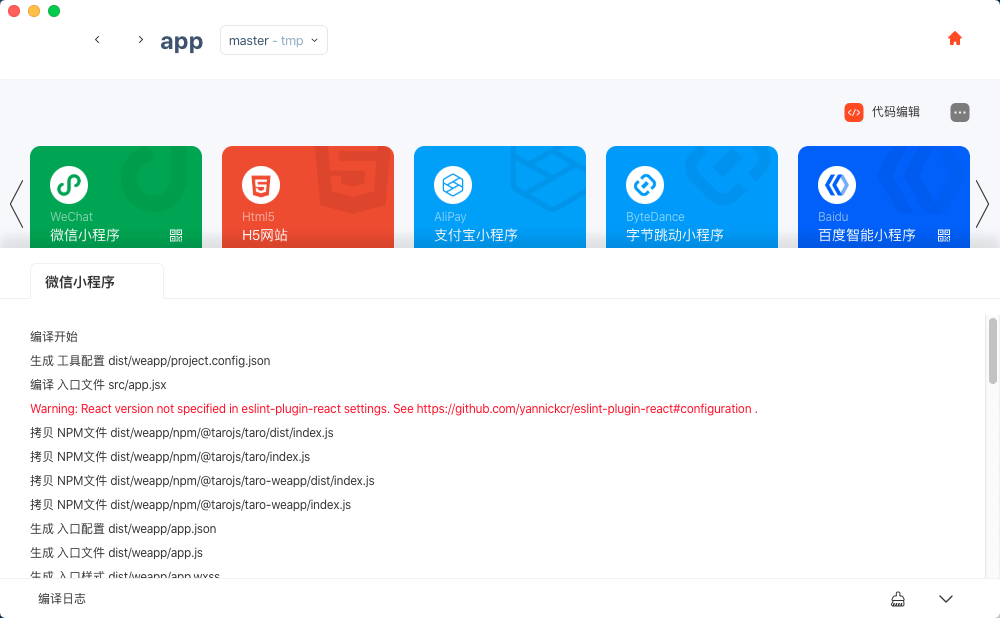Go to the home page icon
The image size is (1000, 618).
[x=954, y=38]
